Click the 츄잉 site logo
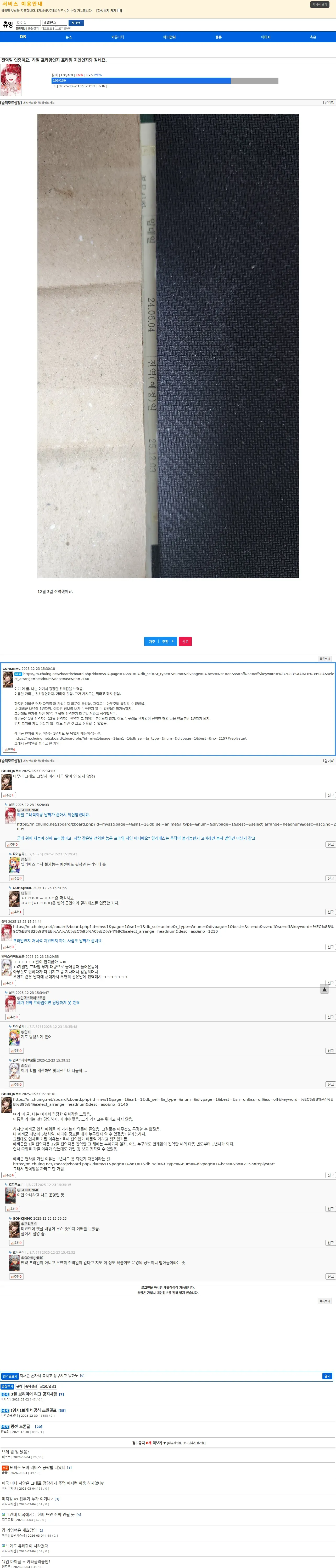 pos(8,25)
